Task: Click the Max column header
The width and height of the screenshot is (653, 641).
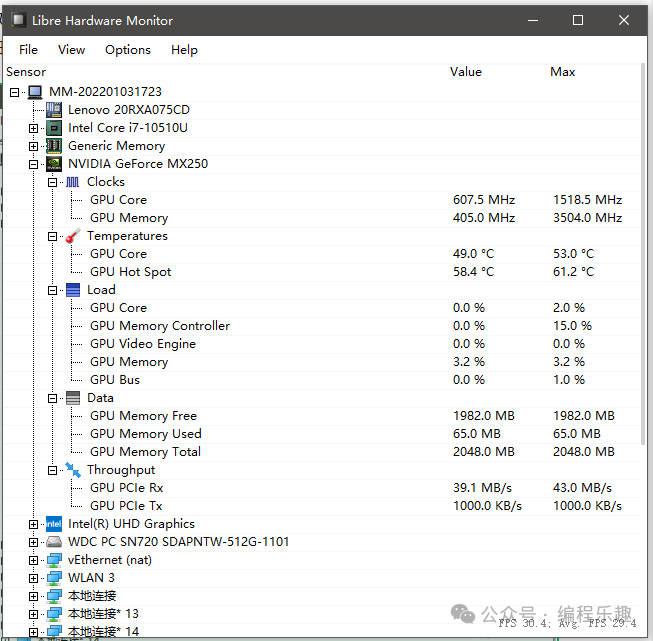Action: pyautogui.click(x=563, y=72)
